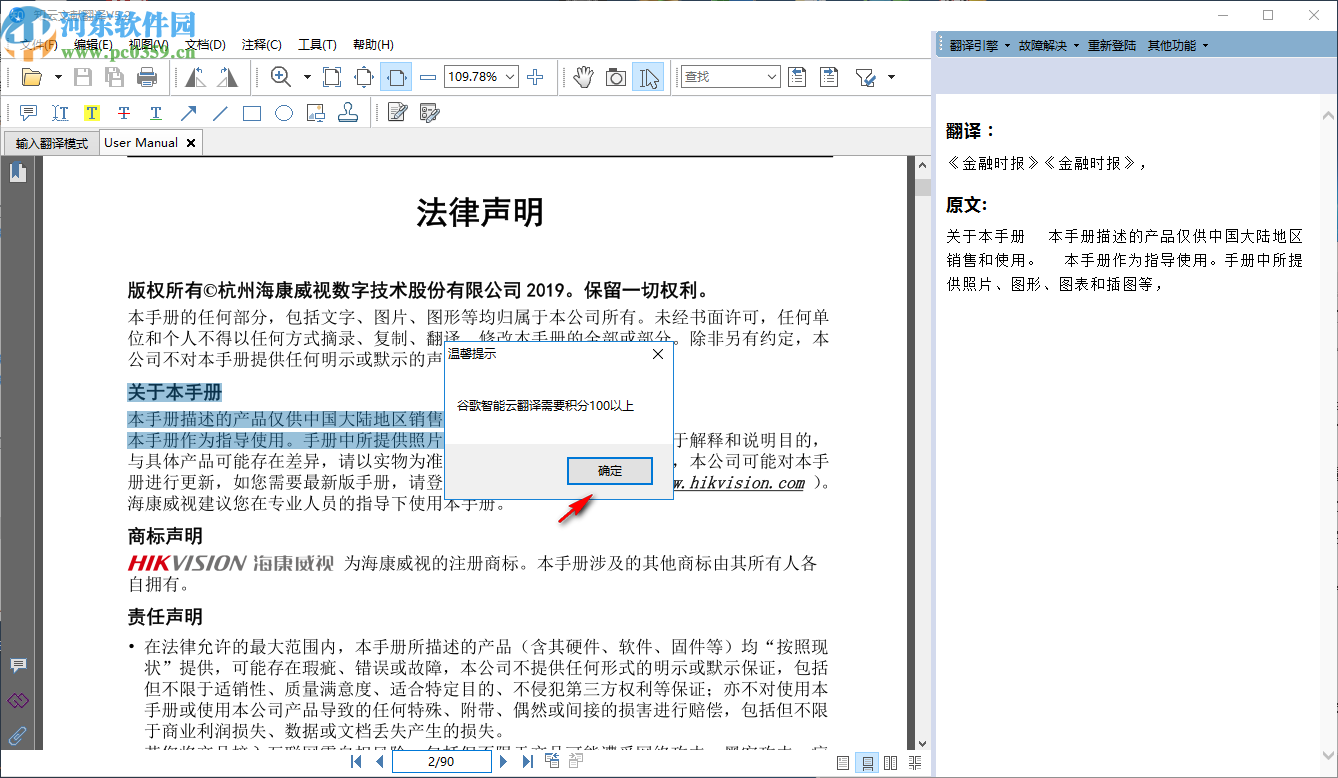
Task: Open the search options filter icon
Action: tap(866, 77)
